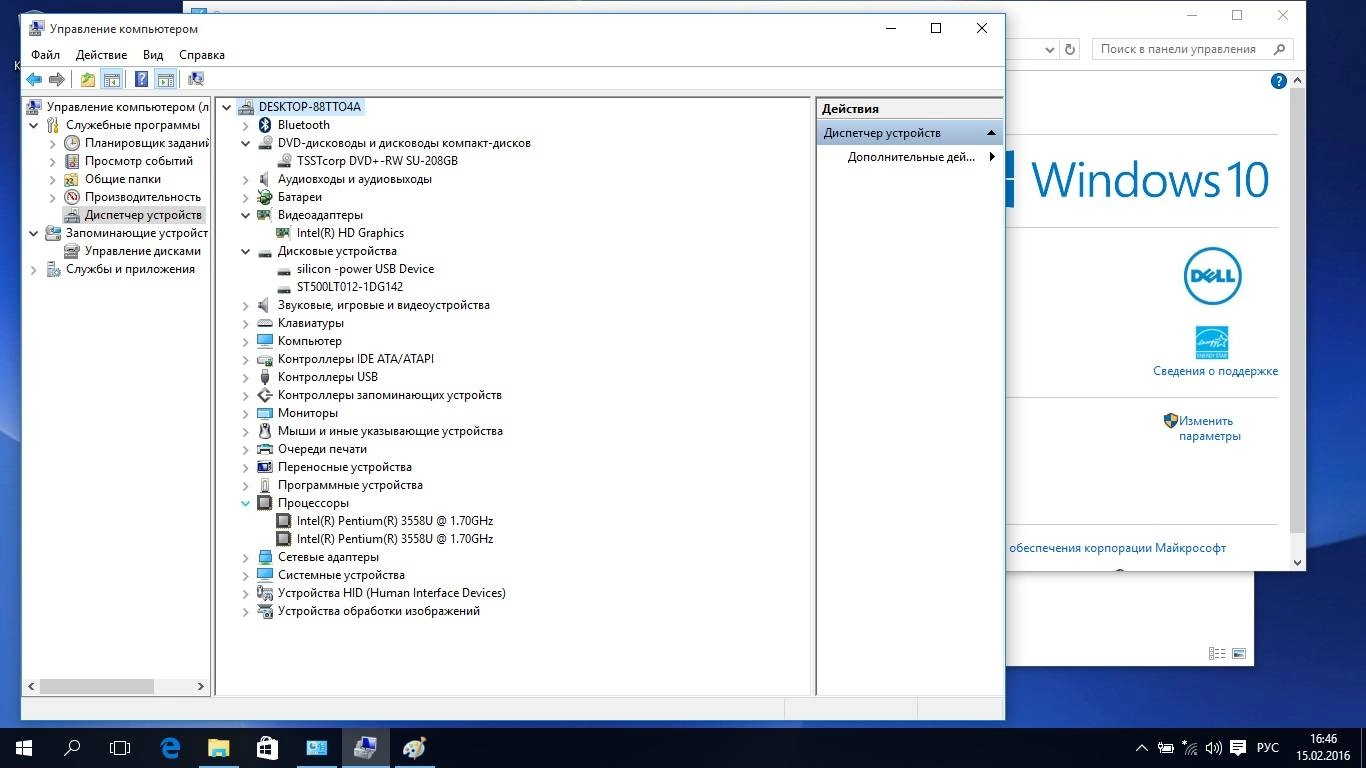
Task: Open the Действие menu
Action: (101, 55)
